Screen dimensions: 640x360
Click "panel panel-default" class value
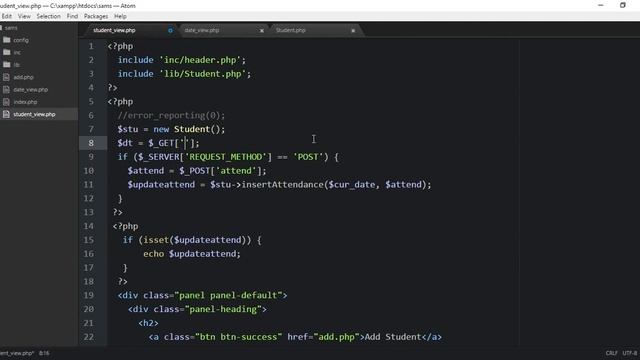pos(228,296)
